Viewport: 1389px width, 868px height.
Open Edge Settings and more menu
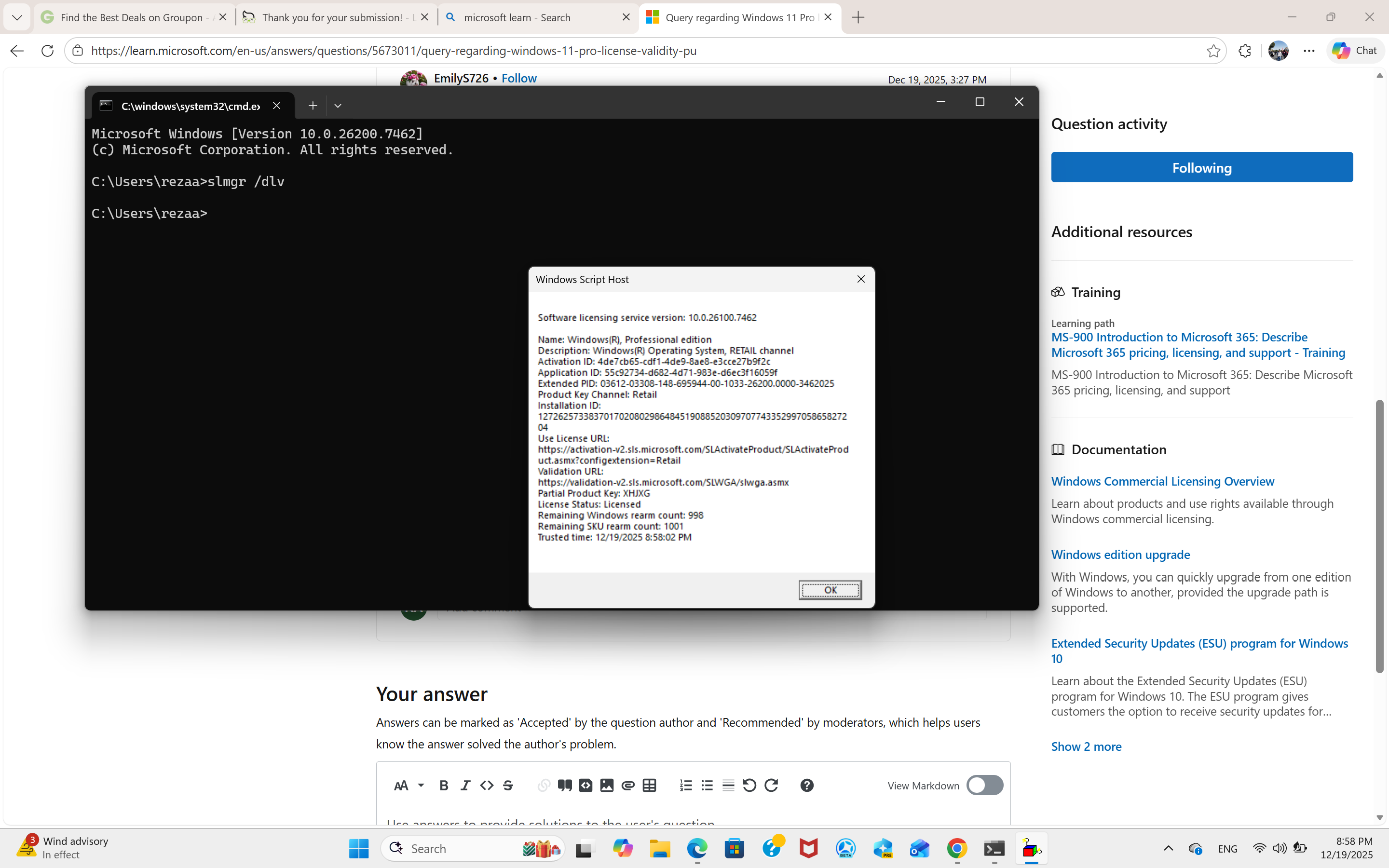coord(1308,51)
